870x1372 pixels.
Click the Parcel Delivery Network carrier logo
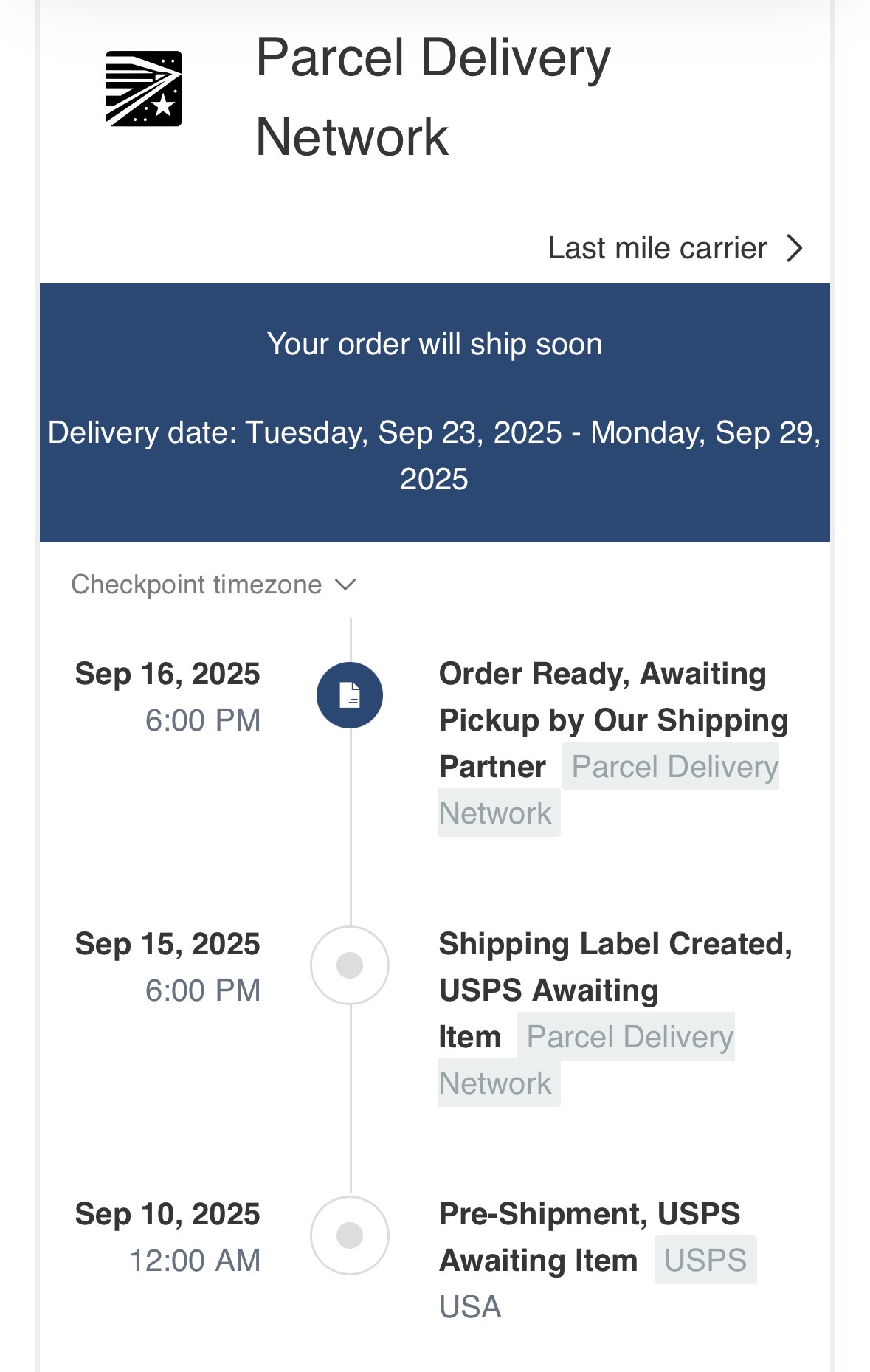point(143,89)
